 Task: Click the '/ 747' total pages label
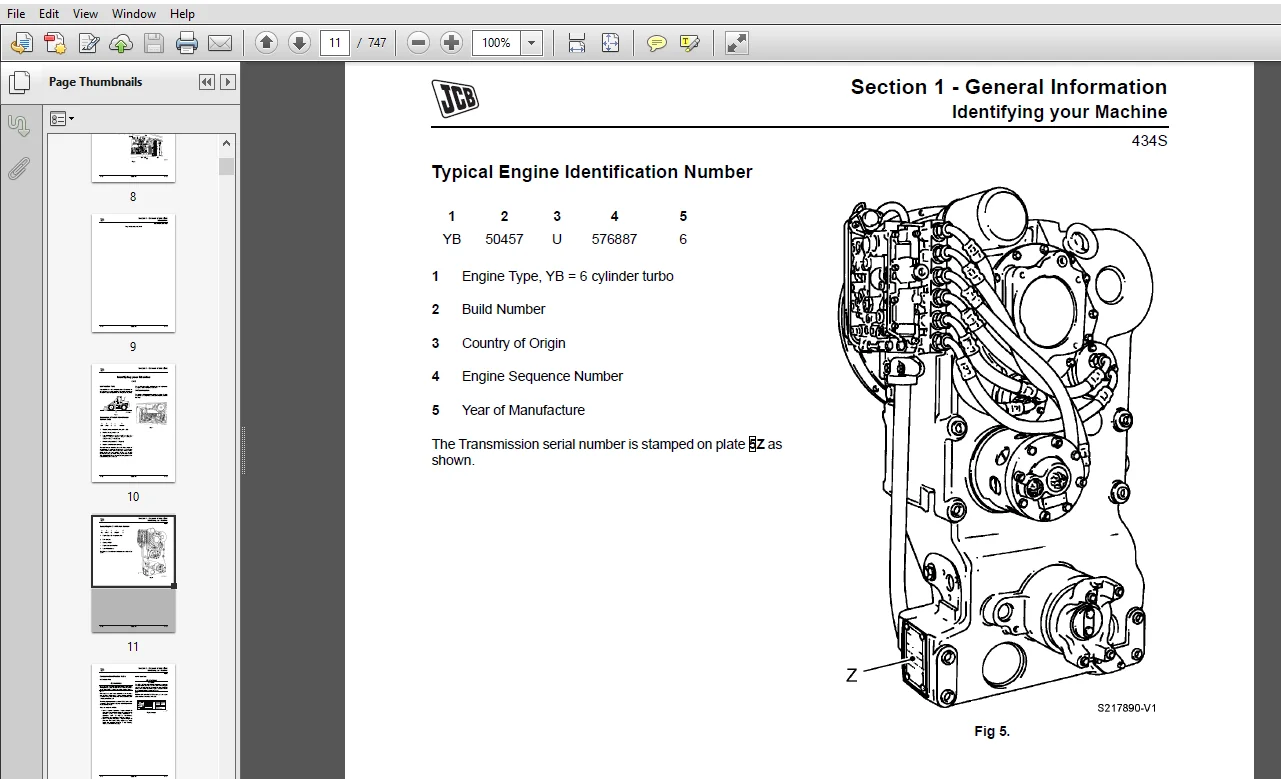coord(372,43)
